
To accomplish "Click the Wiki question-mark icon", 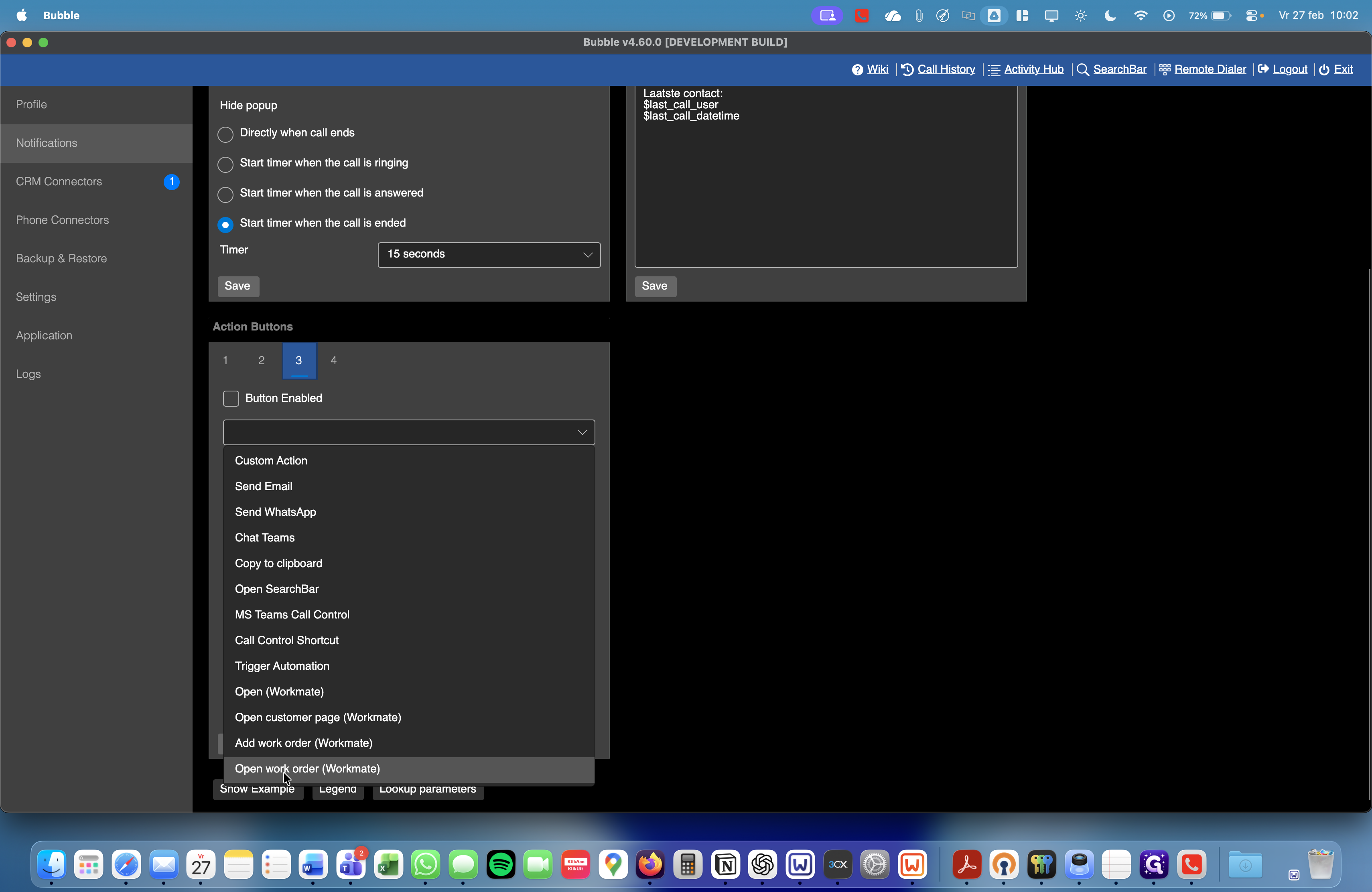I will click(x=857, y=70).
